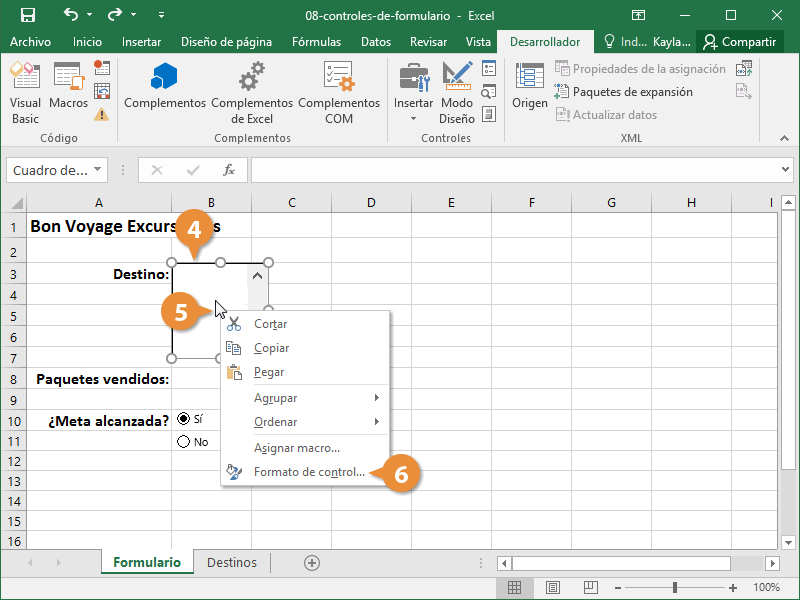The width and height of the screenshot is (800, 600).
Task: Expand the Name Box dropdown
Action: coord(97,169)
